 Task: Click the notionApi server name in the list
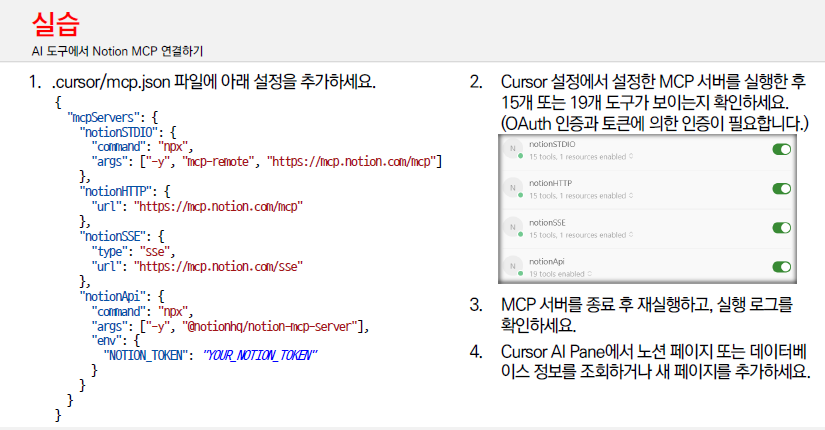click(x=547, y=262)
